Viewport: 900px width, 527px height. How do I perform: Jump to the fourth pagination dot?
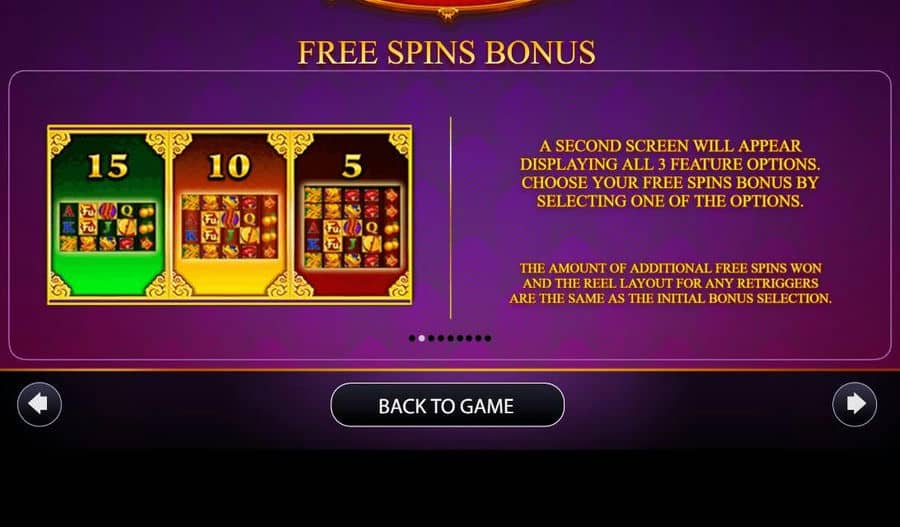[x=441, y=338]
